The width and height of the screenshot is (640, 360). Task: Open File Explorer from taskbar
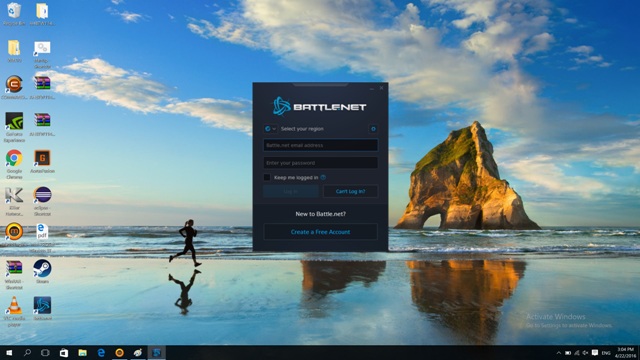(82, 353)
